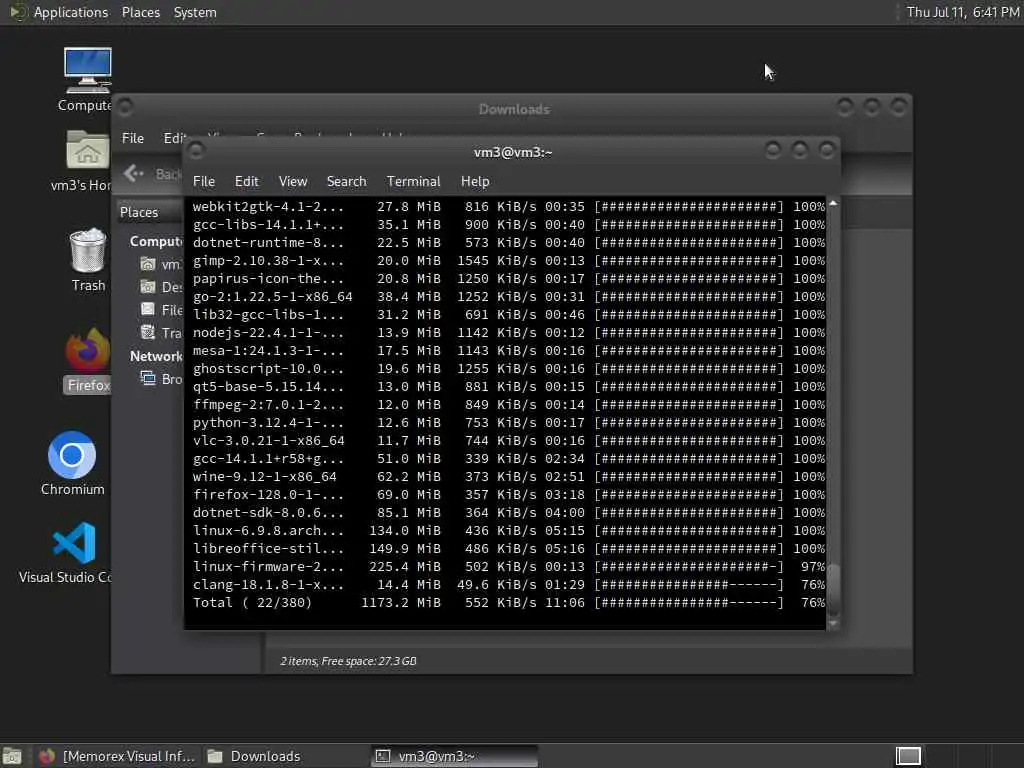
Task: Click the vm3@vm3:~ terminal title bar
Action: 513,152
